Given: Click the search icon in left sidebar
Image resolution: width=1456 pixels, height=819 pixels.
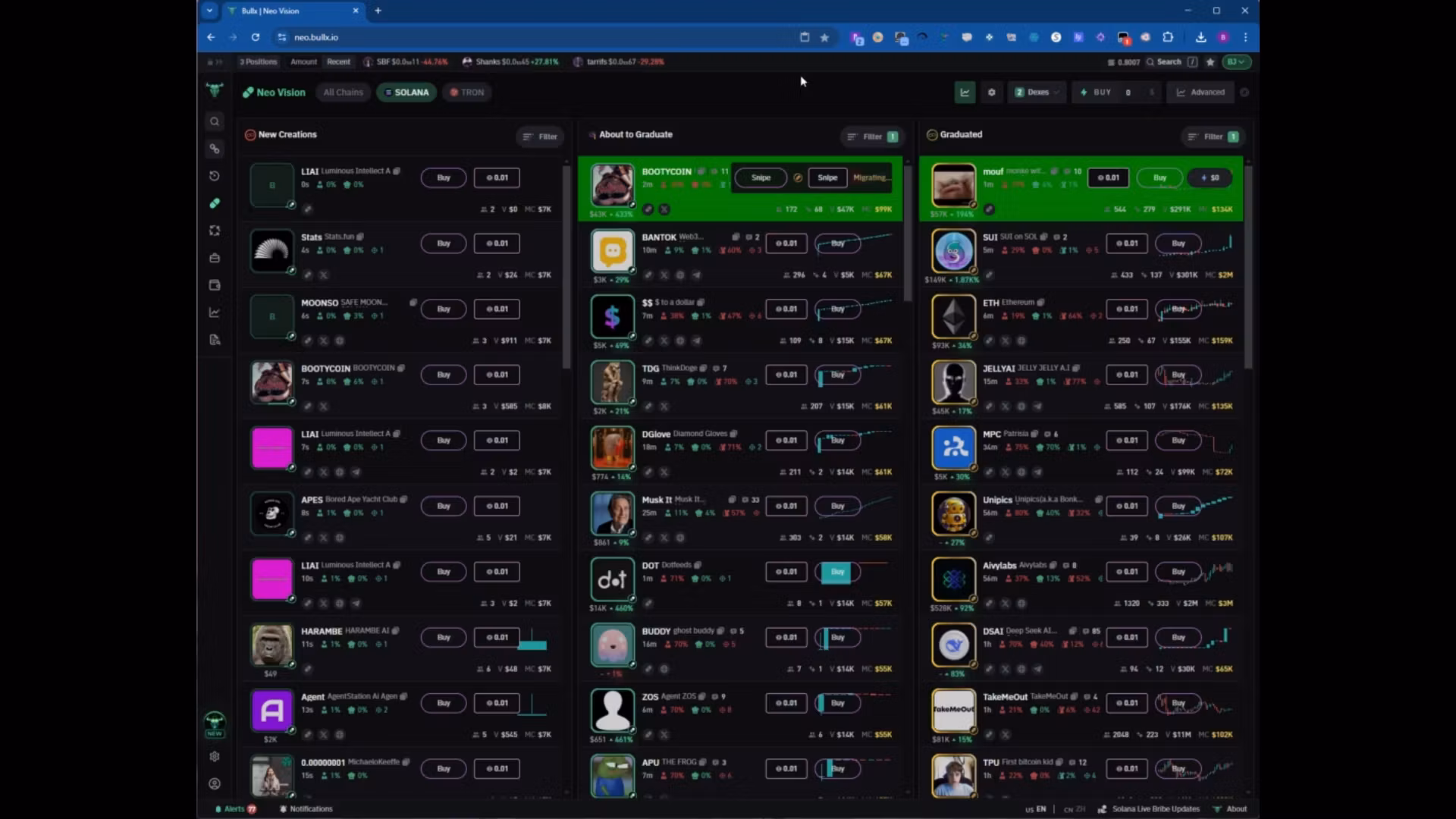Looking at the screenshot, I should 215,121.
